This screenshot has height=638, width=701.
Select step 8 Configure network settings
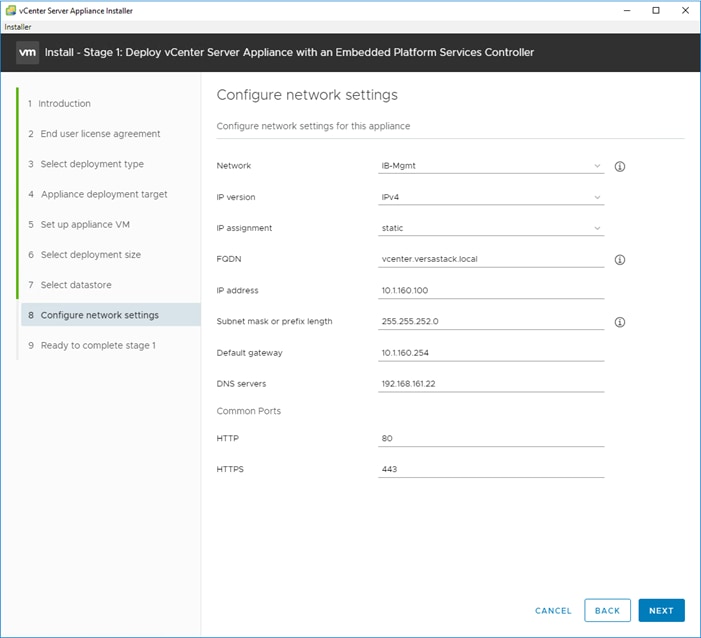[x=110, y=315]
